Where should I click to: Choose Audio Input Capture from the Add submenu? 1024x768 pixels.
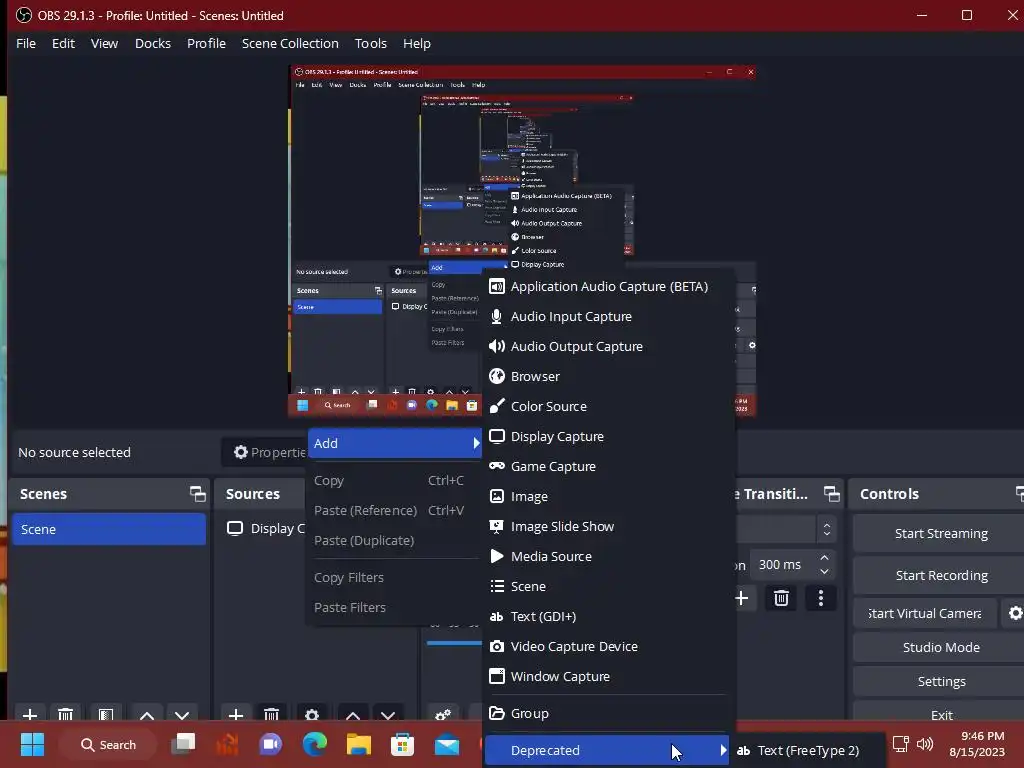point(605,317)
